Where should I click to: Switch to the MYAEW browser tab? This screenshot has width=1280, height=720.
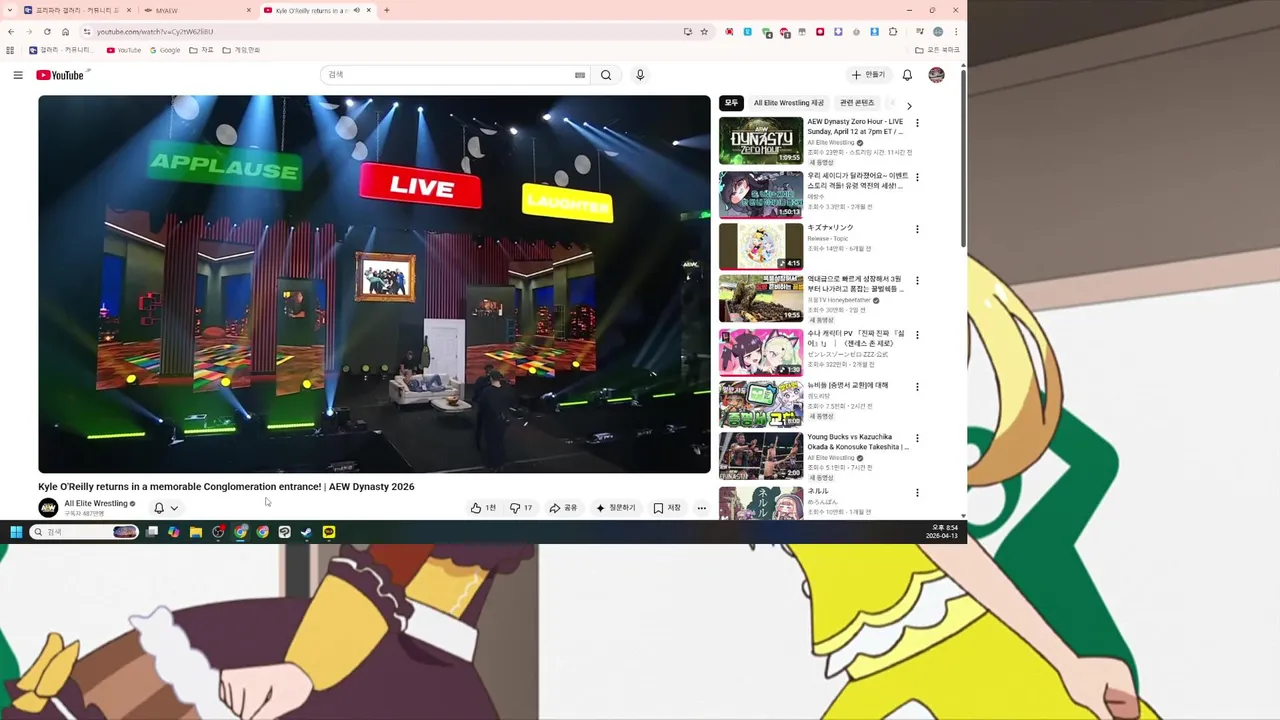tap(198, 10)
